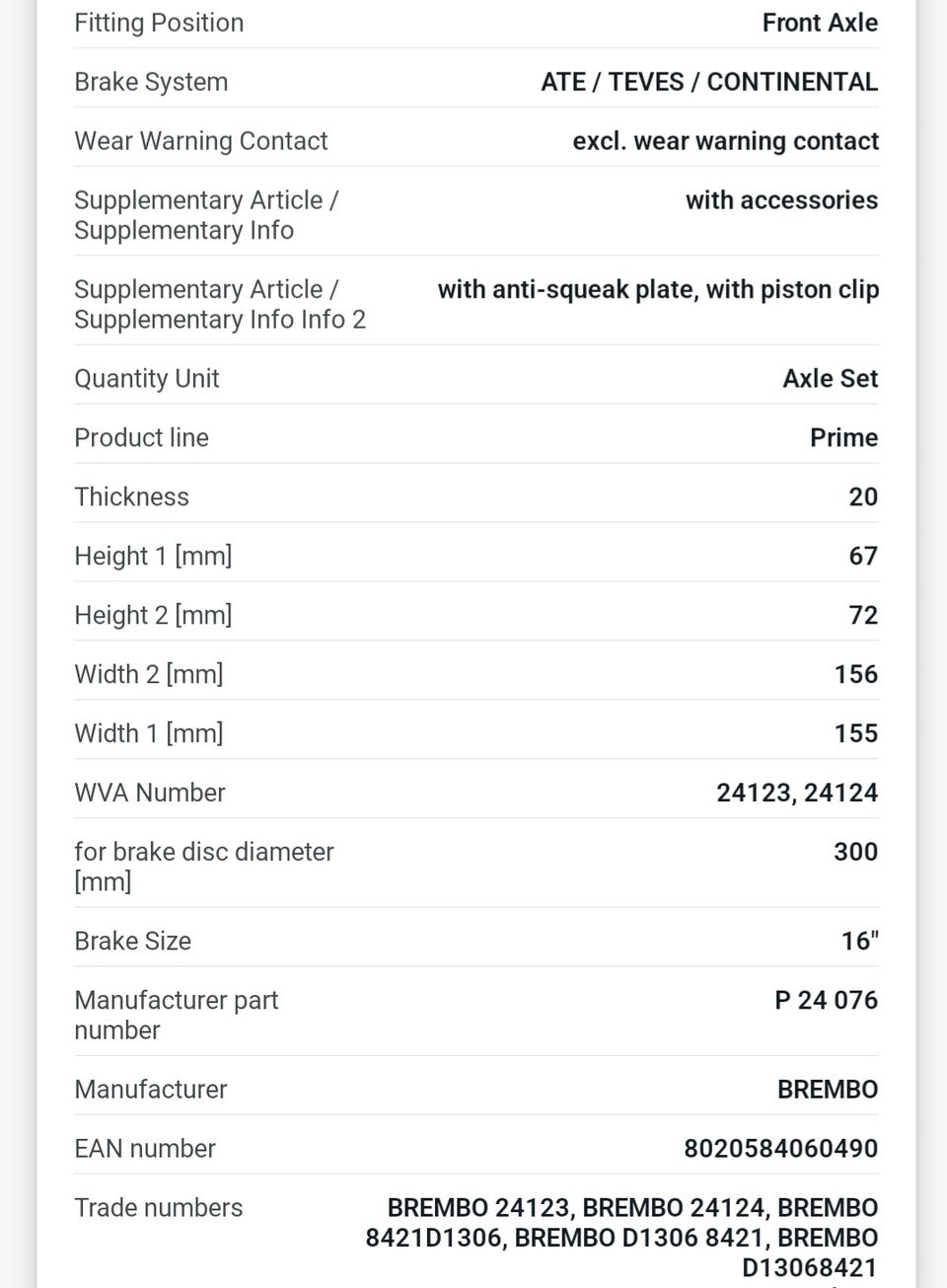
Task: Click the Width 1 value 155
Action: pyautogui.click(x=856, y=733)
